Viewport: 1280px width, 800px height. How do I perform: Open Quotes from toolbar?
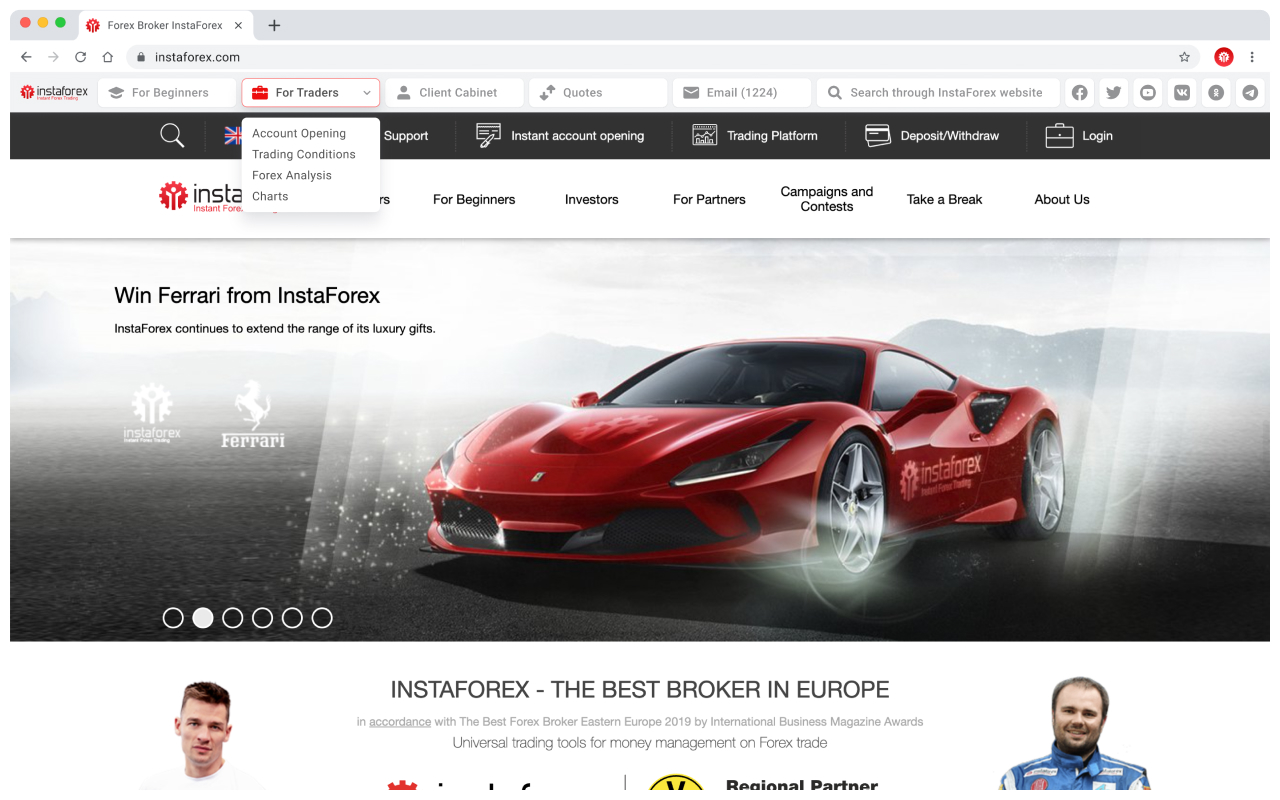tap(599, 92)
